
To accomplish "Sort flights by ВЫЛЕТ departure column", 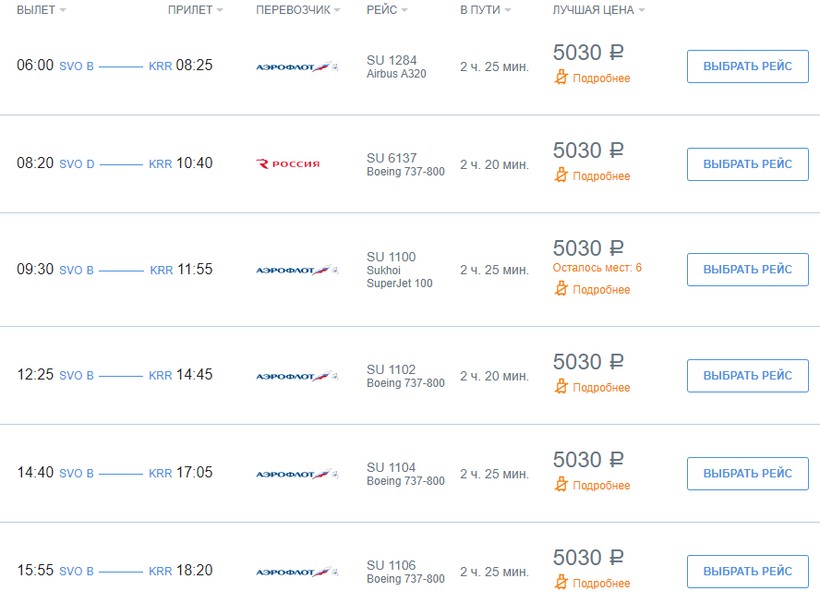I will pyautogui.click(x=41, y=10).
